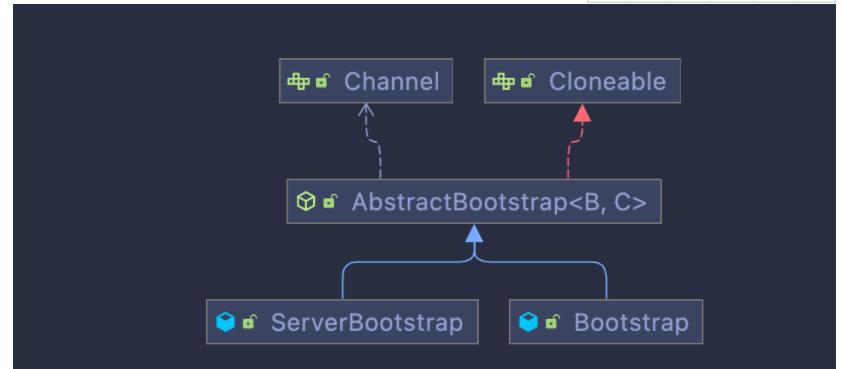The image size is (843, 369).
Task: Select the Cloneable node label
Action: coord(608,82)
